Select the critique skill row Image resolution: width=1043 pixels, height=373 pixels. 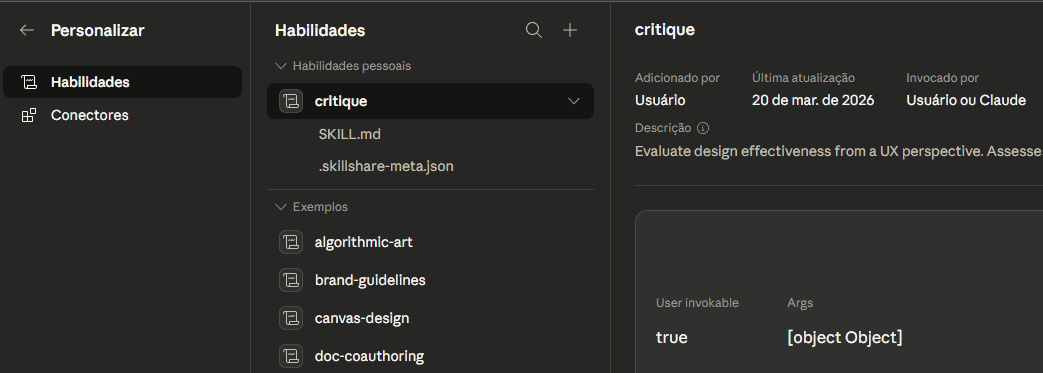click(x=430, y=101)
